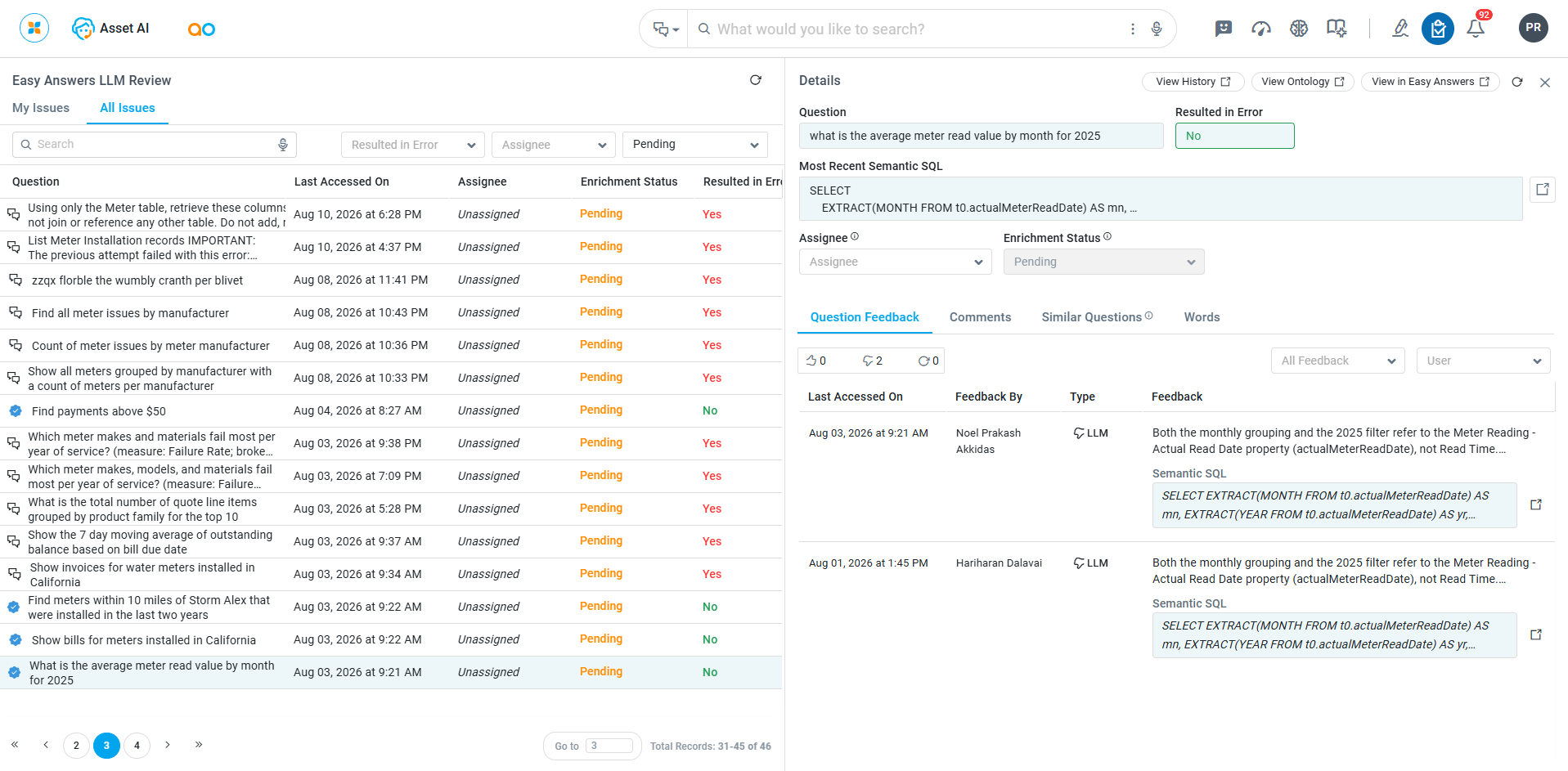This screenshot has width=1568, height=771.
Task: Open the Resulted in Error filter dropdown
Action: [413, 145]
